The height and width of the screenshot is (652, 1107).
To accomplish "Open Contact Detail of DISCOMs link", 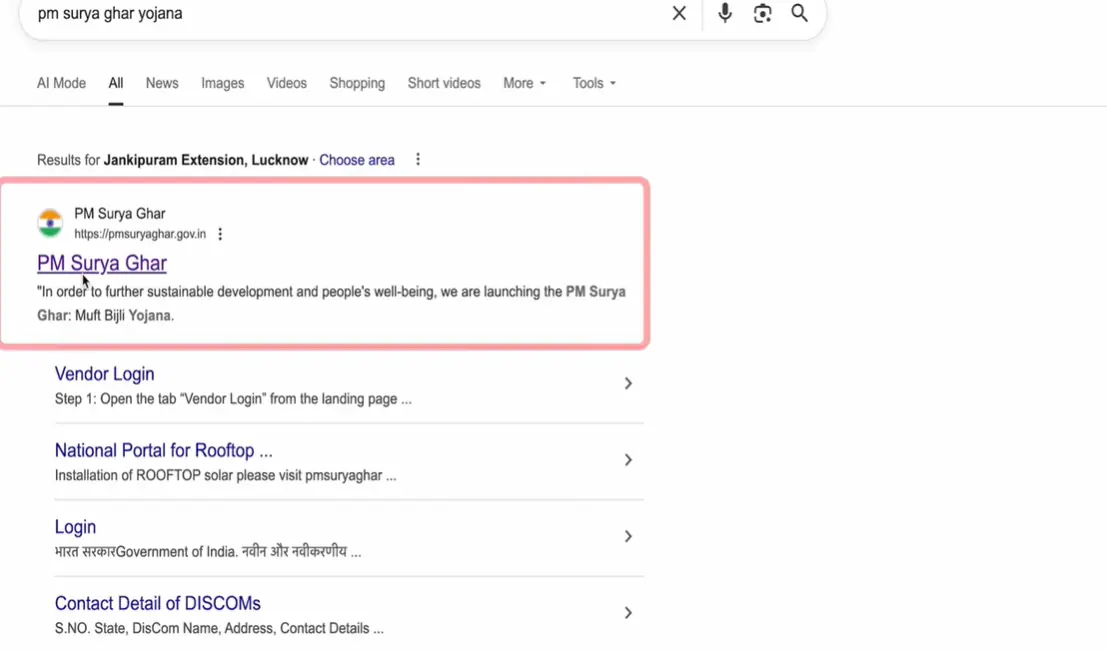I will (157, 603).
